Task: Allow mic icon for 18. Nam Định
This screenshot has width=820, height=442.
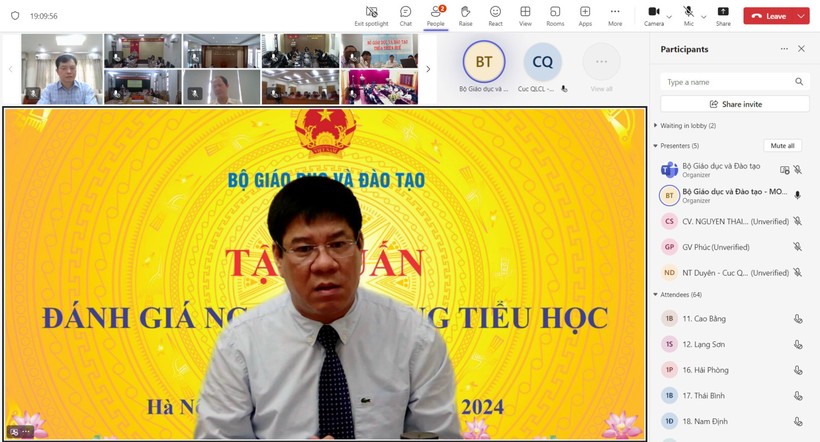Action: point(798,421)
